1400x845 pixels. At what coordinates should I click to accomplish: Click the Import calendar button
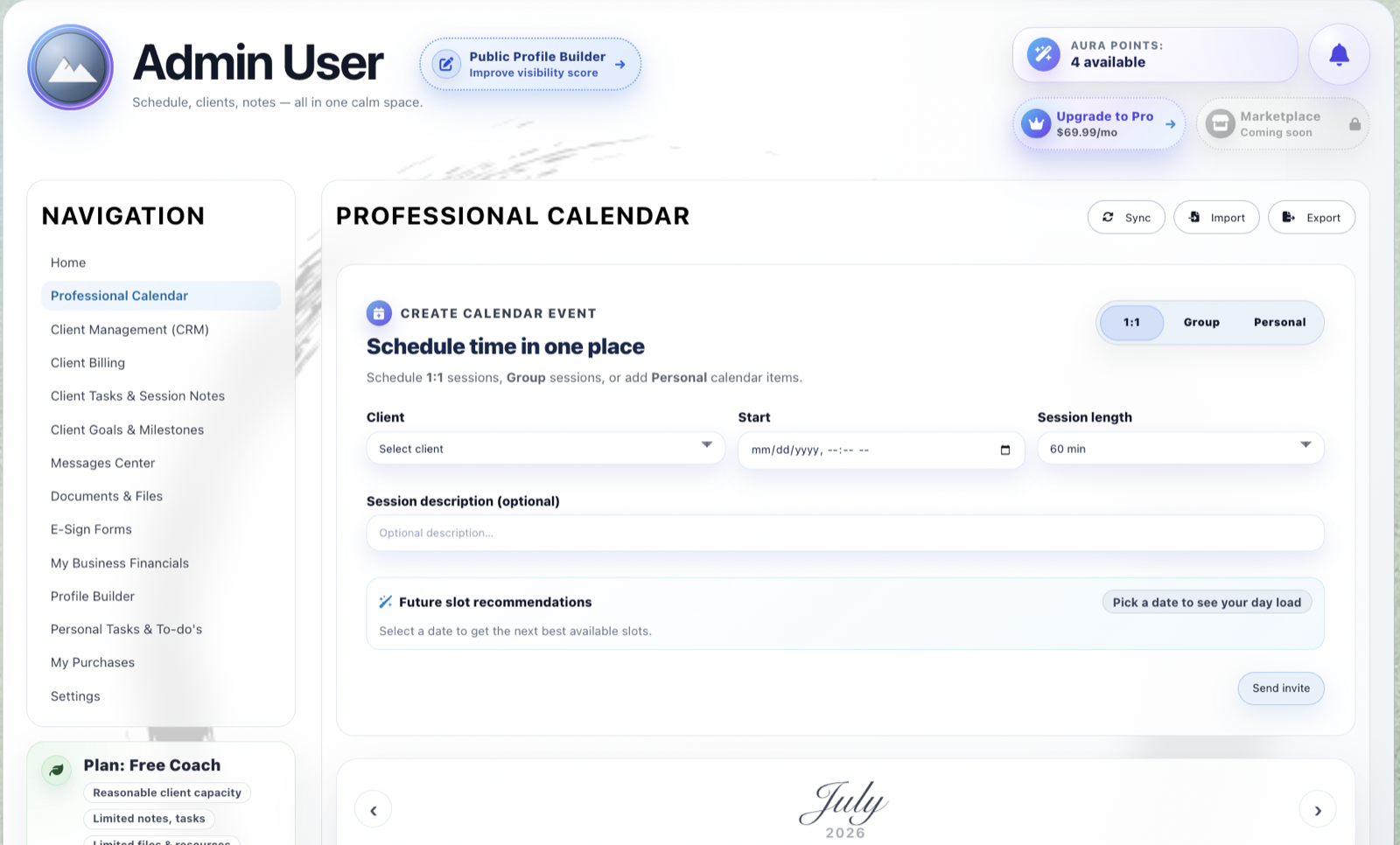(x=1216, y=217)
